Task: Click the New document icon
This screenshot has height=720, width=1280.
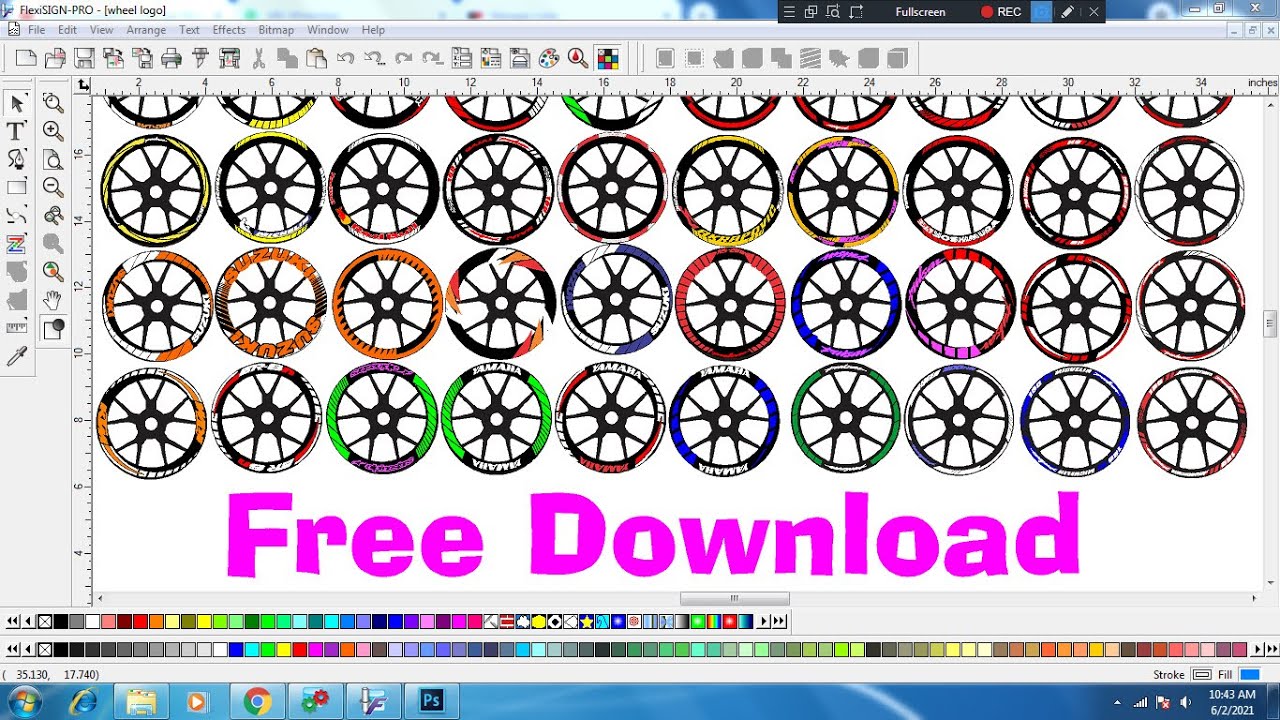Action: [x=26, y=58]
